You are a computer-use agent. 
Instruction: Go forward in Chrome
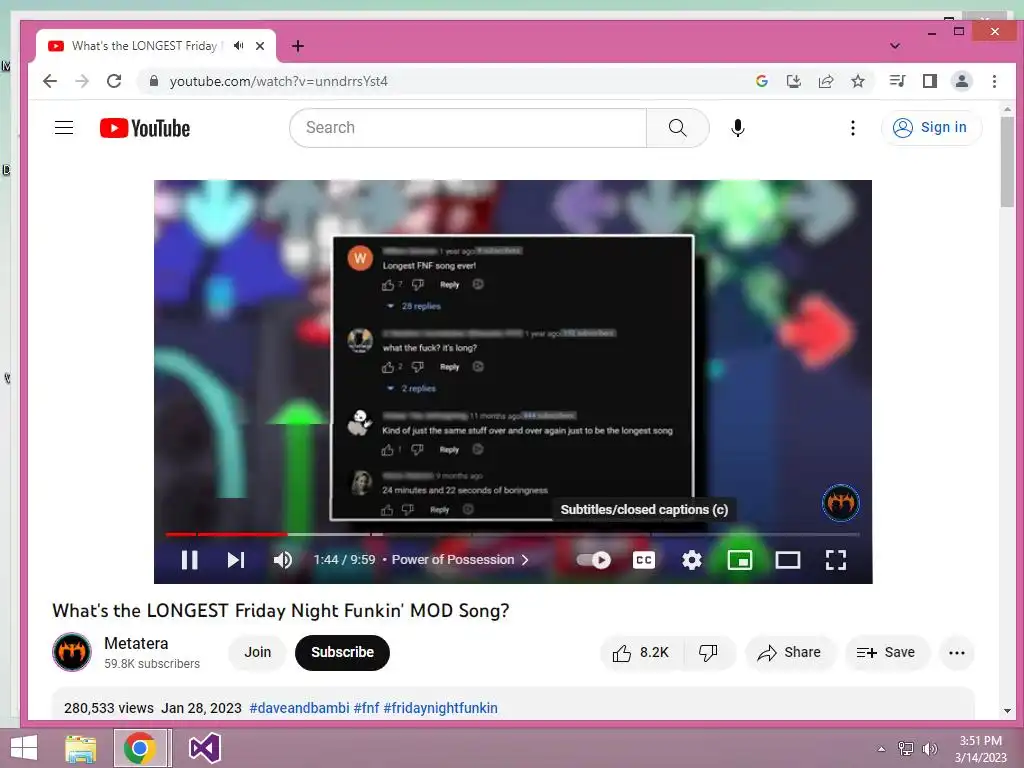[x=82, y=81]
